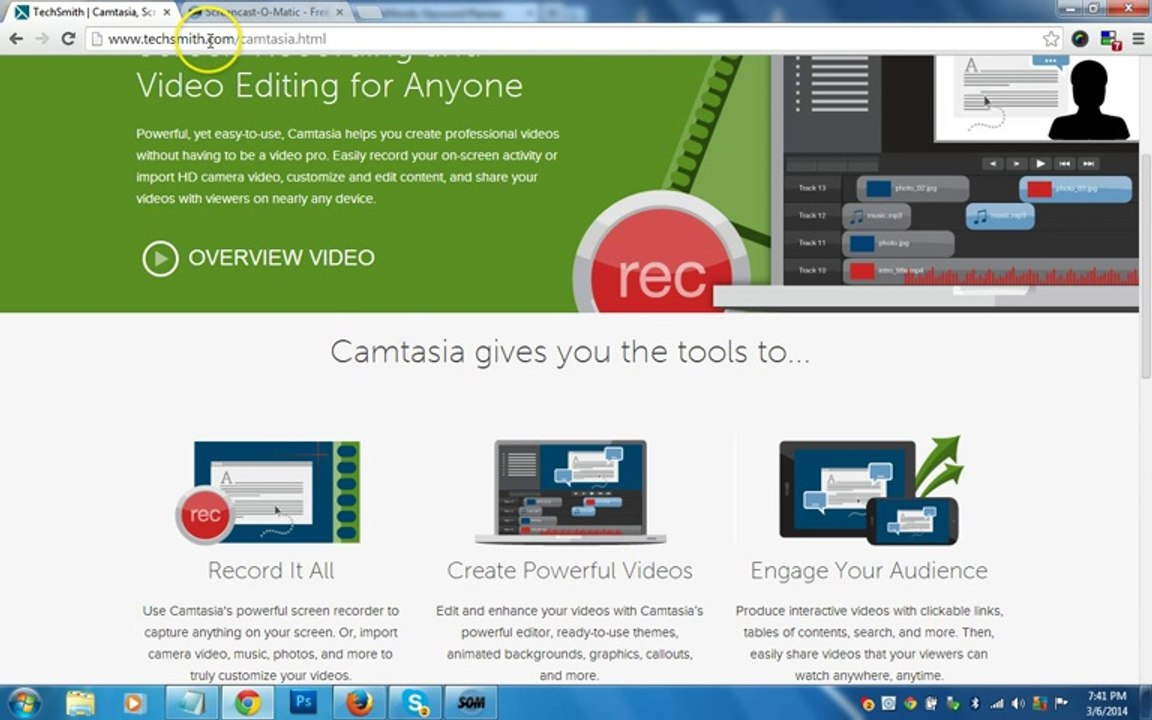Open Windows Explorer folder in taskbar
The image size is (1152, 720).
[x=80, y=703]
